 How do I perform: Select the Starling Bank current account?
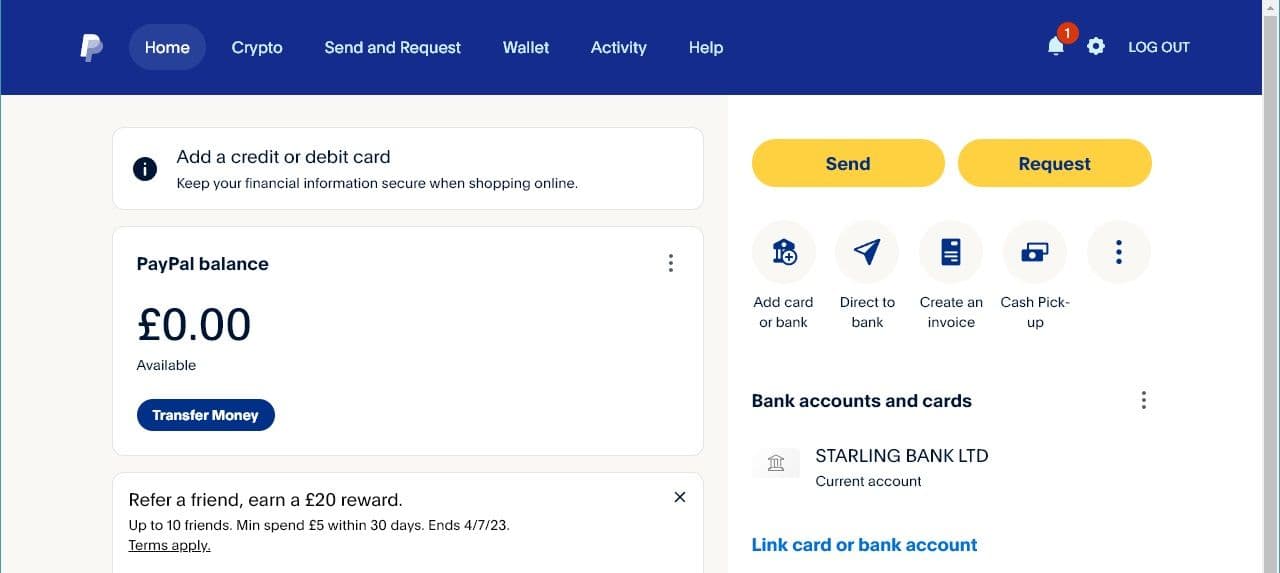click(900, 466)
